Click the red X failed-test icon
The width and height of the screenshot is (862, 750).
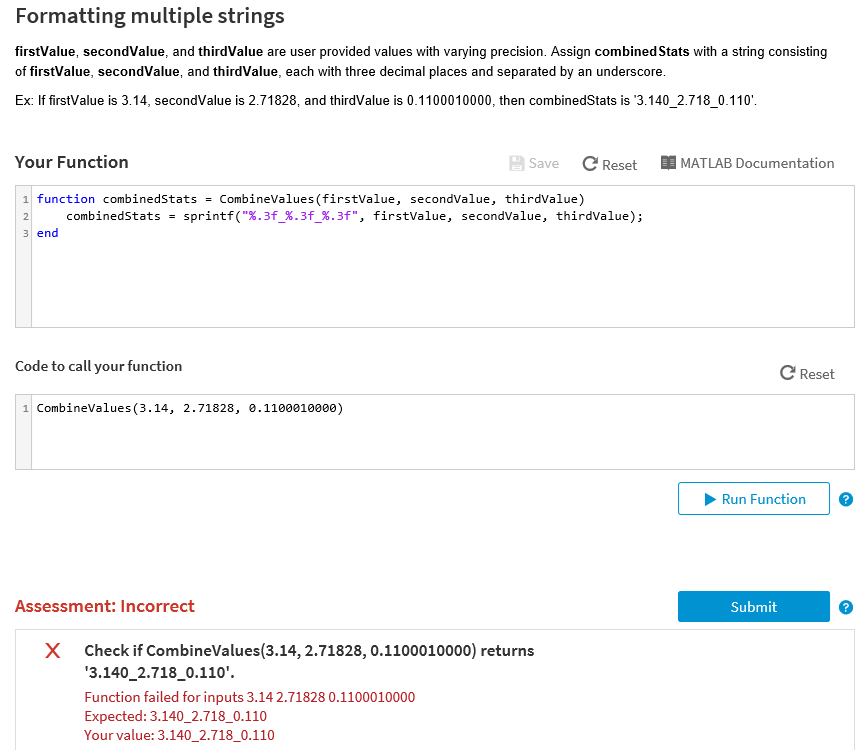(x=52, y=651)
